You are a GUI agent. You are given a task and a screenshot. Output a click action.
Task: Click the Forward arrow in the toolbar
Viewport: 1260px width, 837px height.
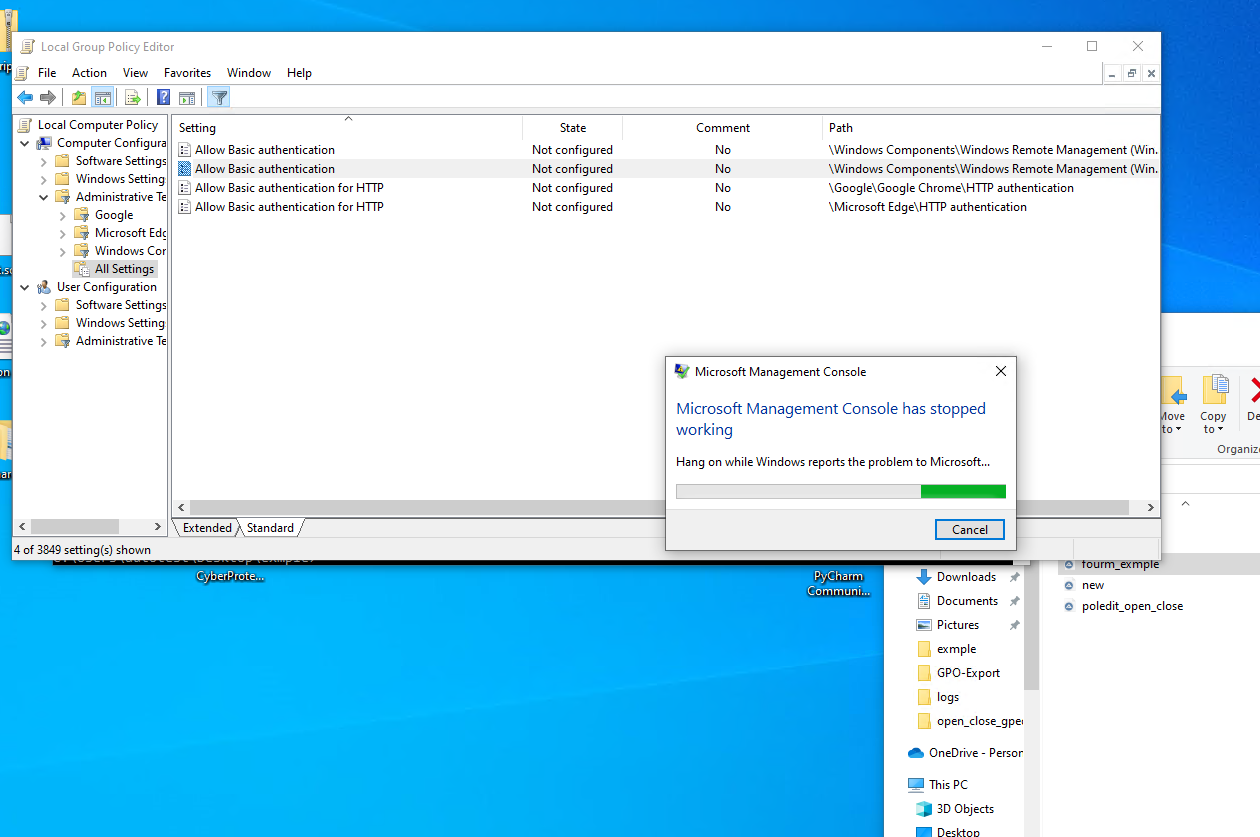[x=47, y=97]
